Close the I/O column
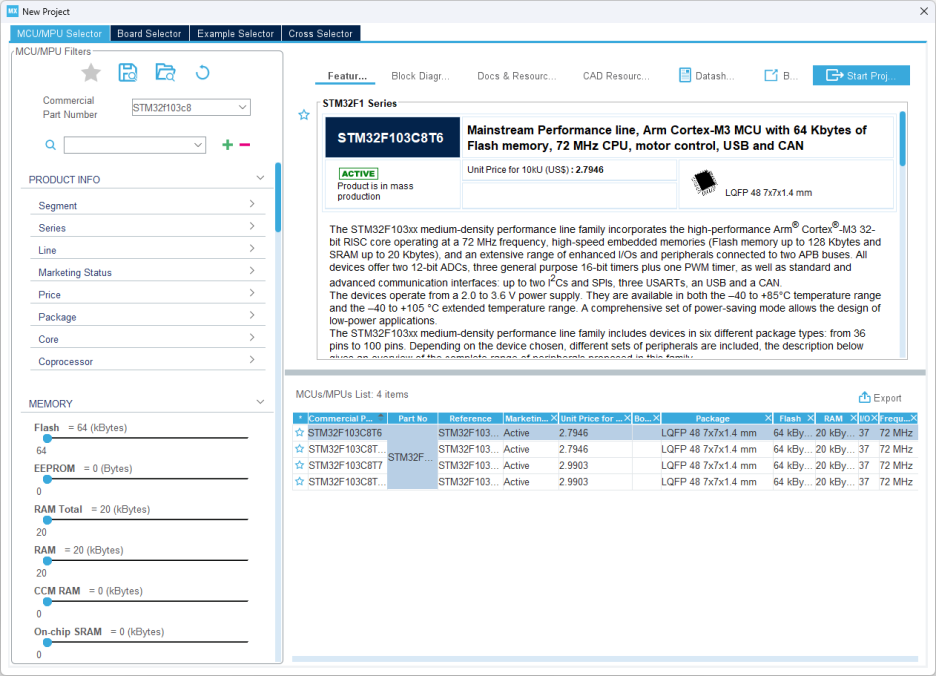The width and height of the screenshot is (936, 676). [x=874, y=418]
